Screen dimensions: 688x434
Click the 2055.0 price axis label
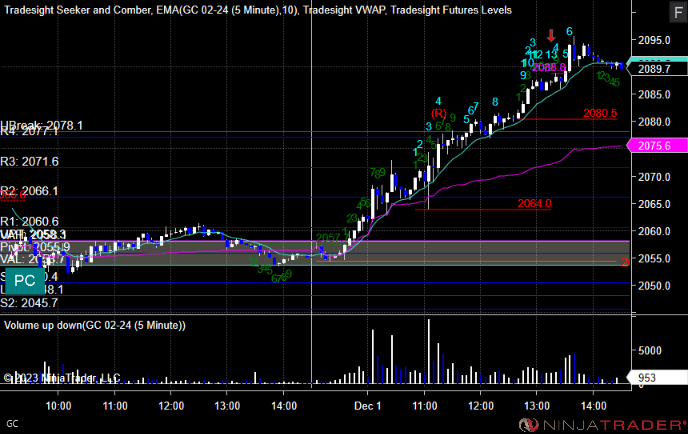(x=654, y=258)
